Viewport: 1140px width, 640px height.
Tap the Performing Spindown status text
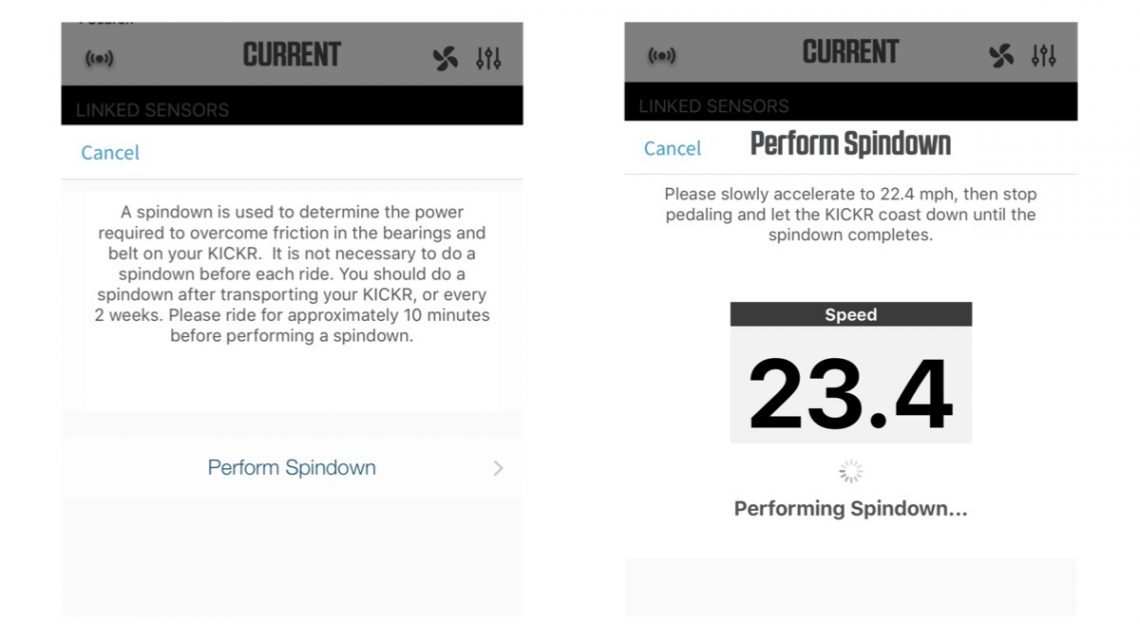(849, 508)
